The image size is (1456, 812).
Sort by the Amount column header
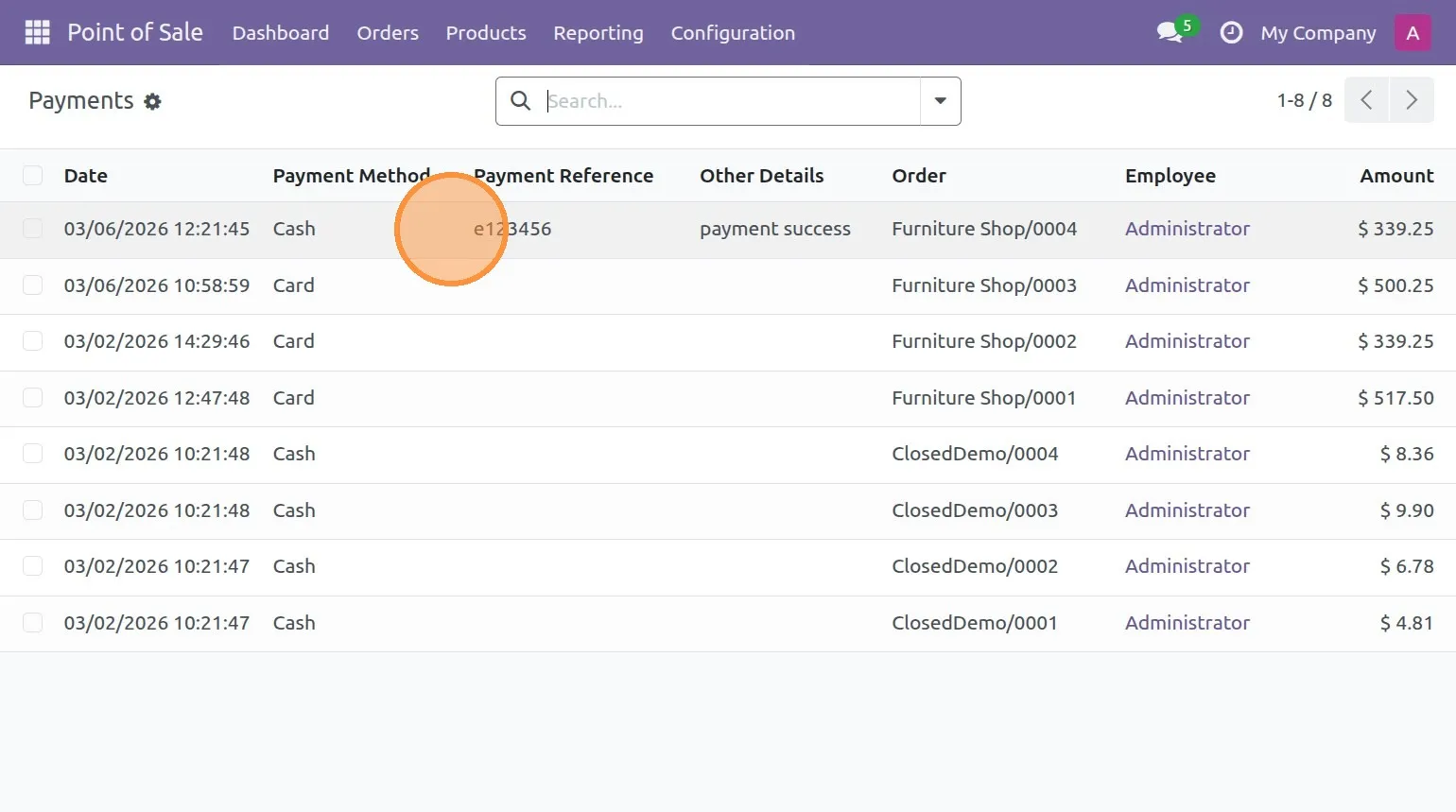(1396, 175)
